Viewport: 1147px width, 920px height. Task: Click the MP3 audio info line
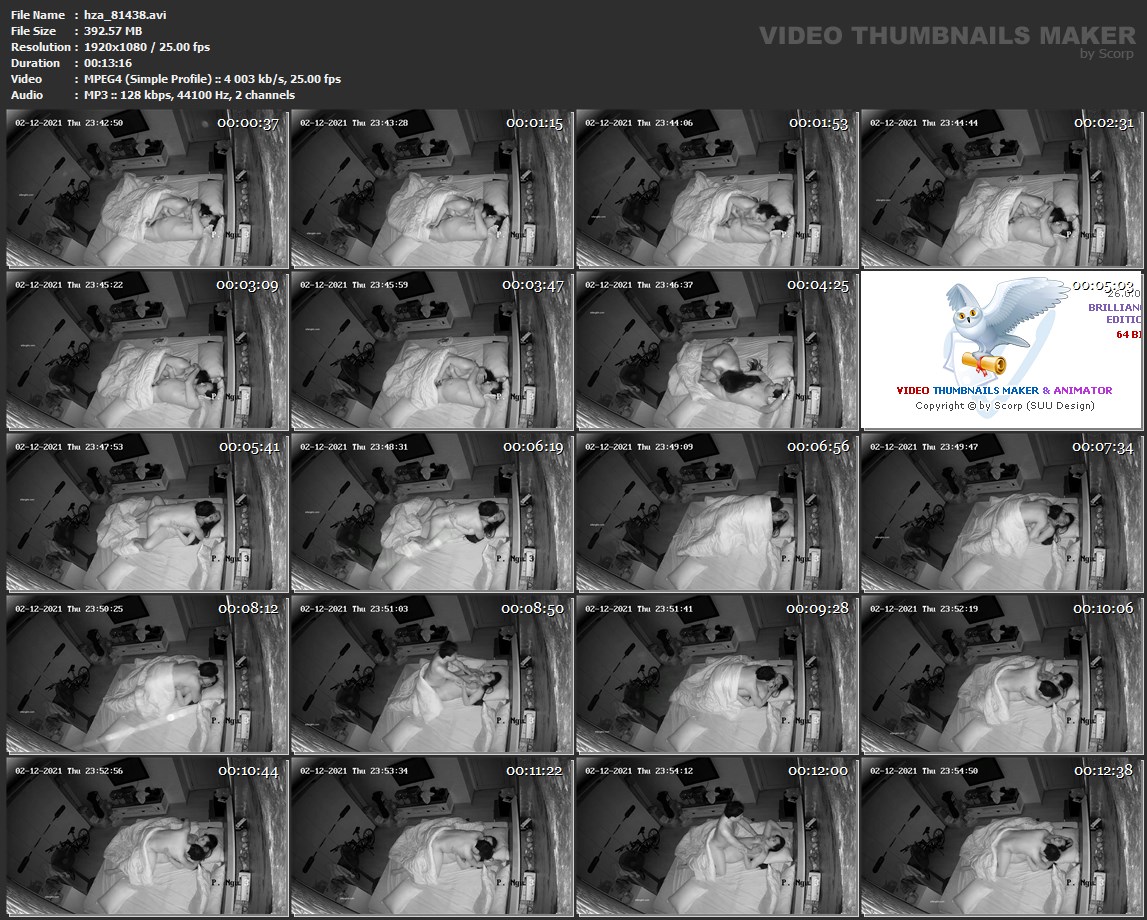[x=189, y=95]
